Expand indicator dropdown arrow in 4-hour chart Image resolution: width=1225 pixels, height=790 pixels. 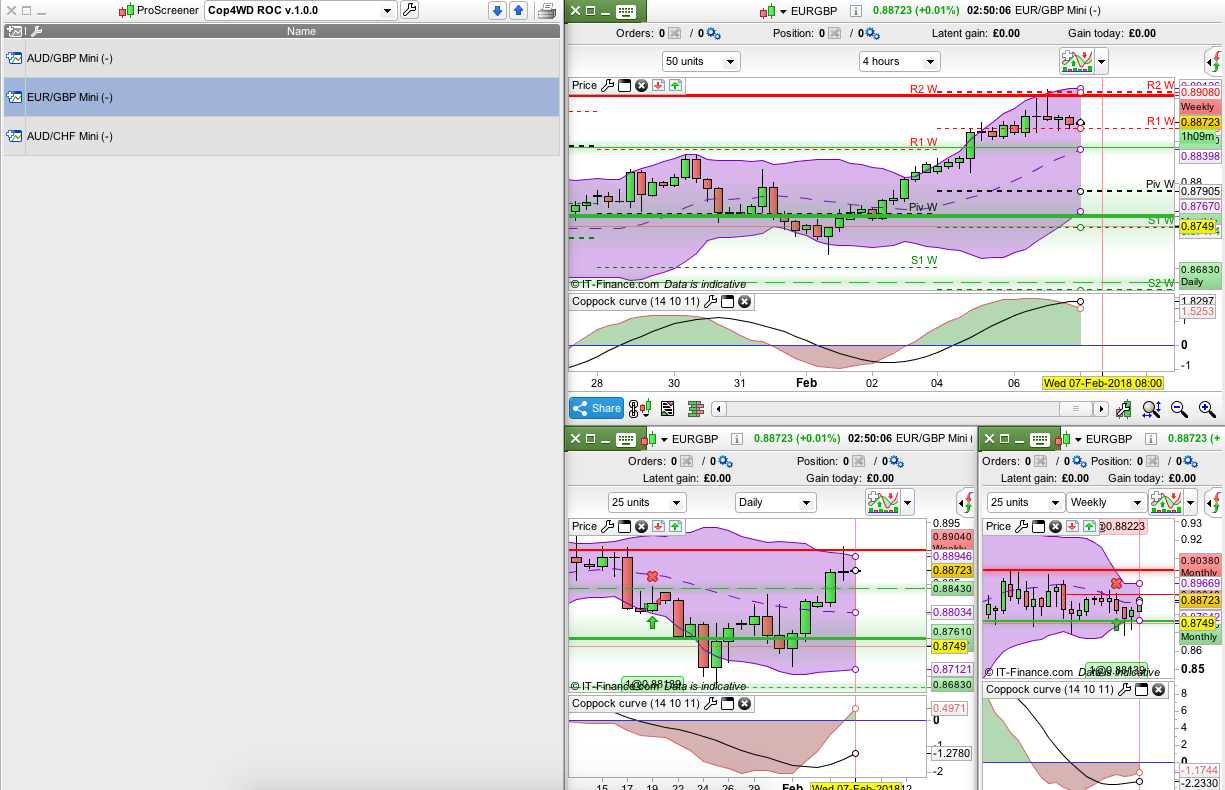[x=1102, y=61]
